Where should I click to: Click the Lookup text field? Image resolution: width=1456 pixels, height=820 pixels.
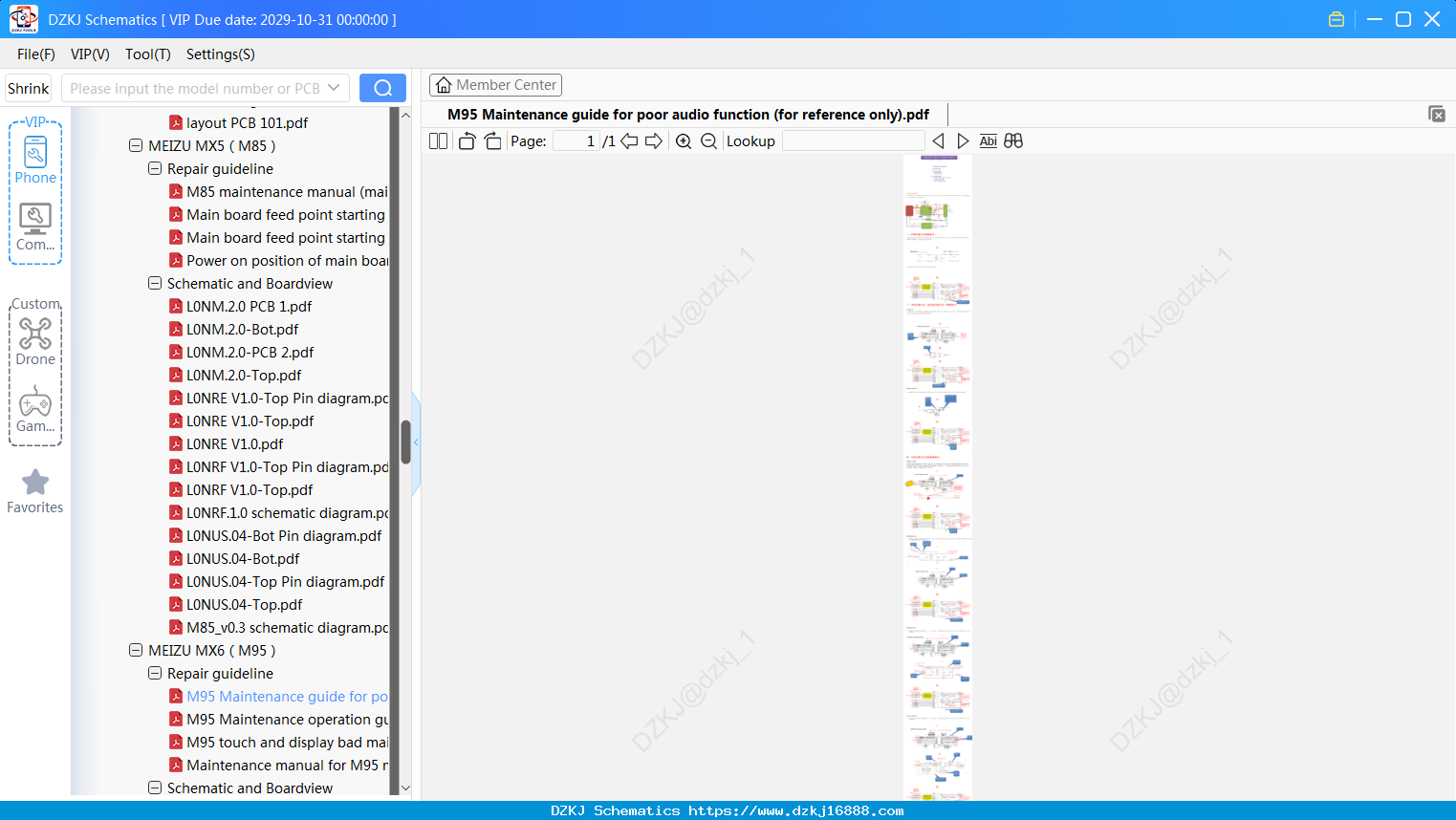click(853, 141)
